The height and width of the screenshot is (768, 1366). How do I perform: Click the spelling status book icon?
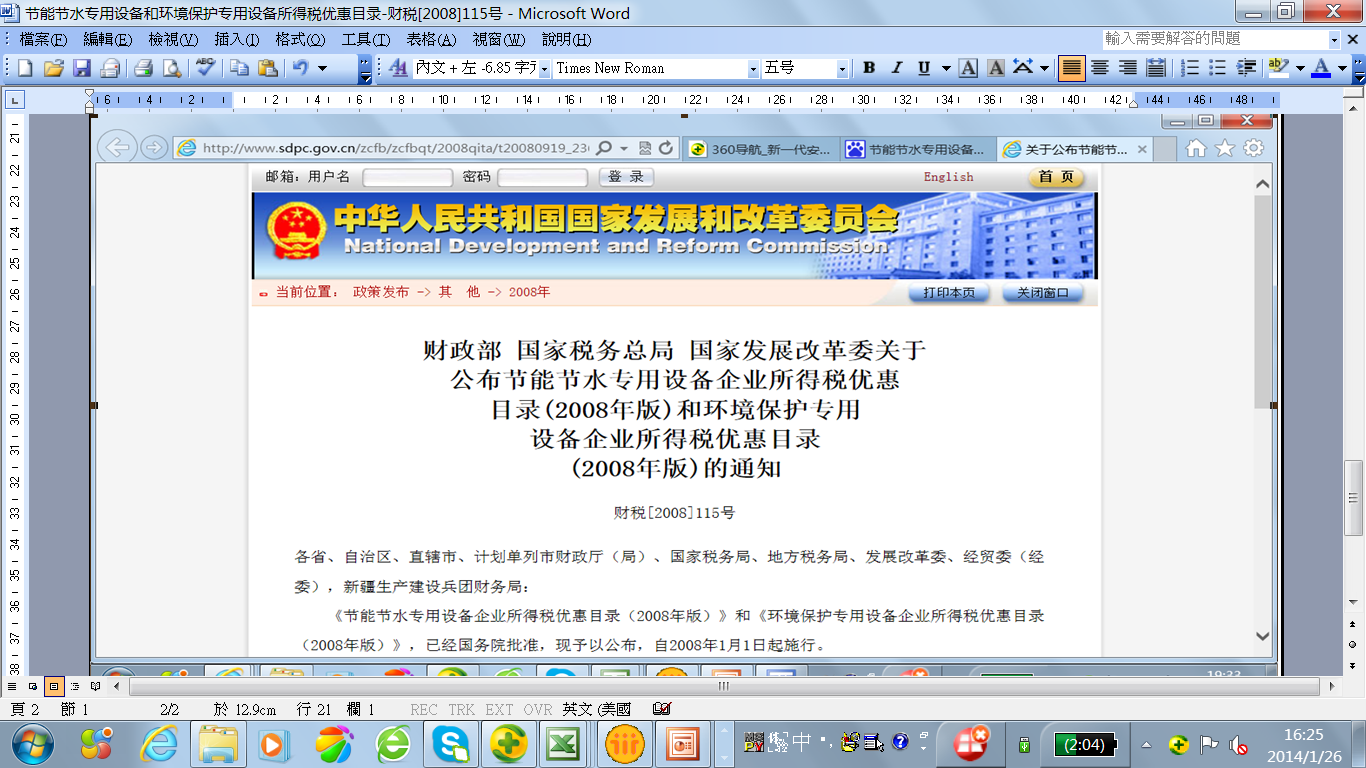[x=661, y=709]
